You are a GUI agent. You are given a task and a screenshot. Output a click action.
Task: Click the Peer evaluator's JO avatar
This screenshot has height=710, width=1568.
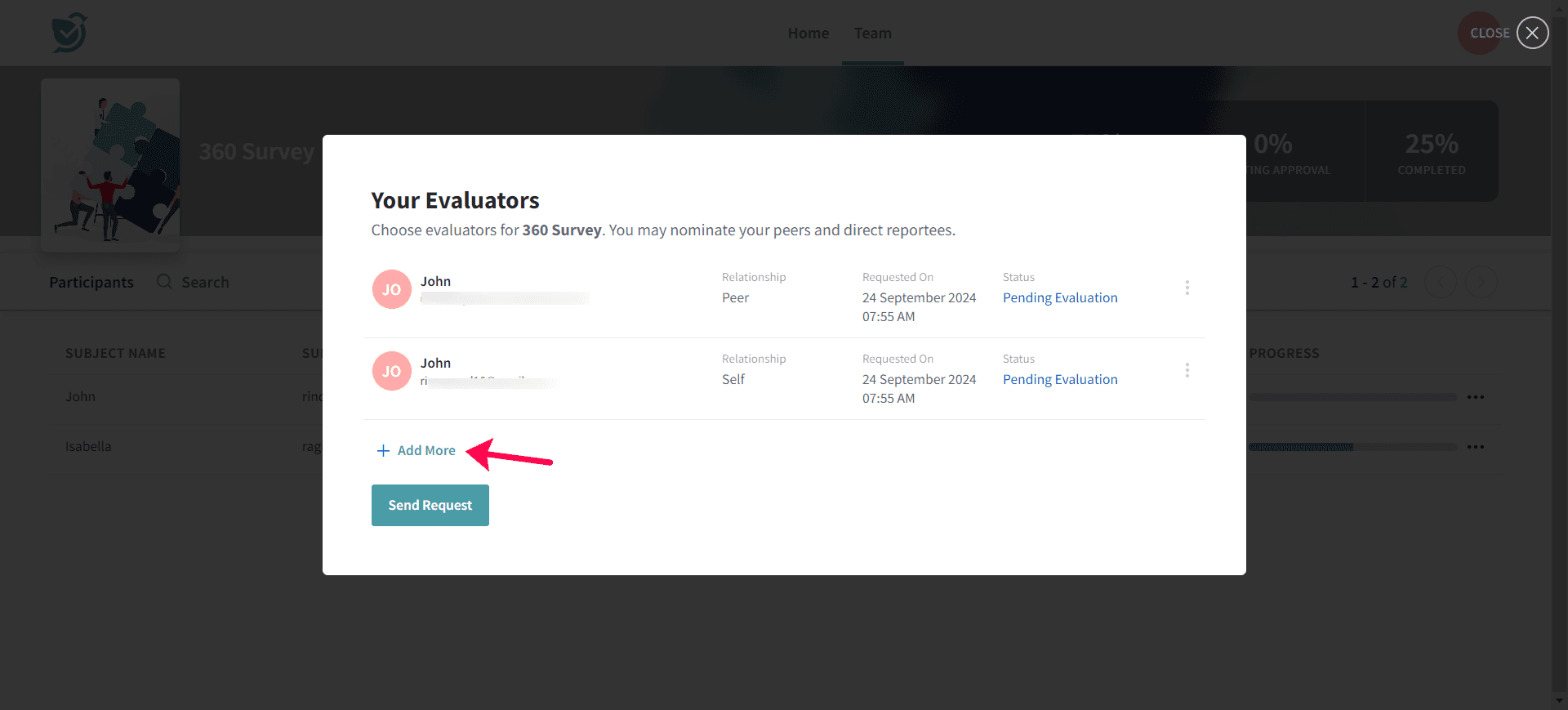(391, 289)
